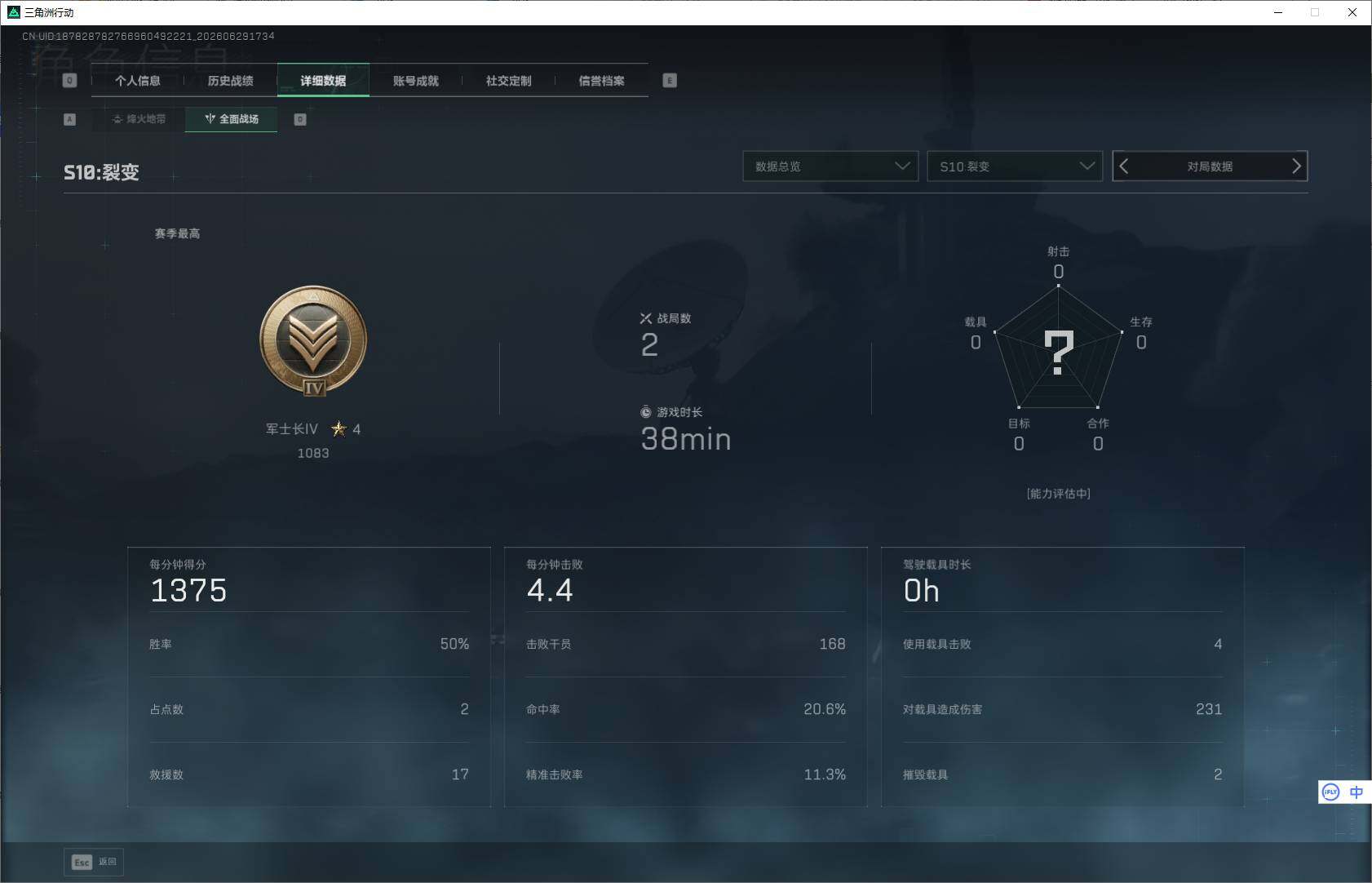
Task: Go to previous view with left chevron
Action: pyautogui.click(x=1123, y=166)
